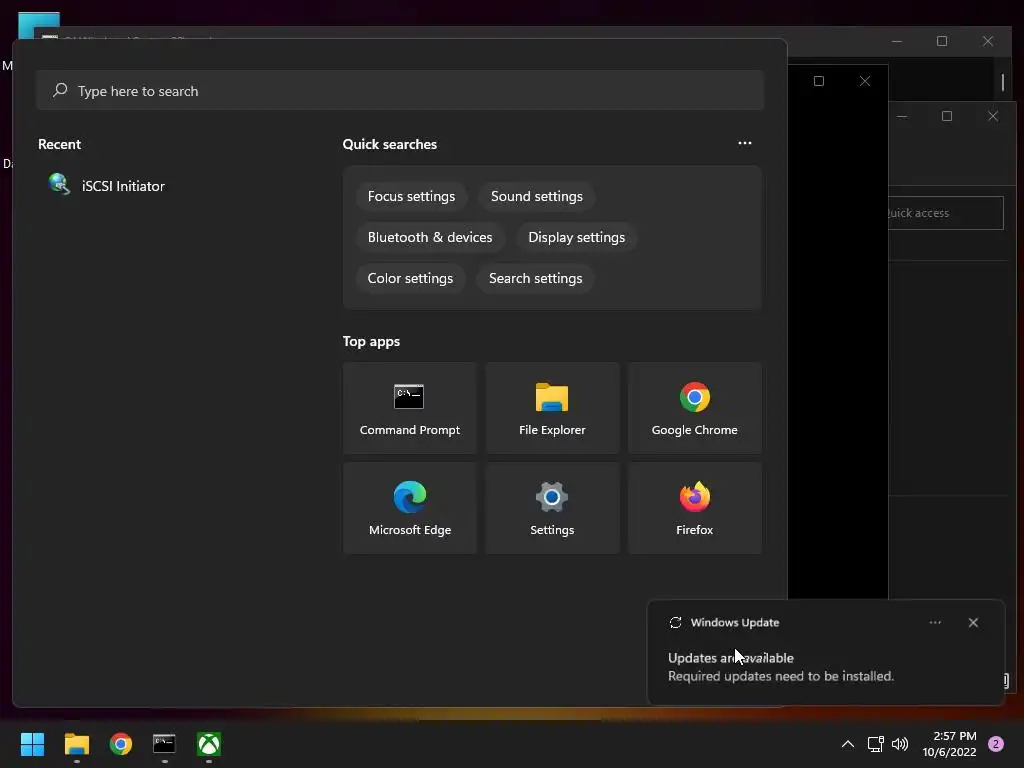Image resolution: width=1024 pixels, height=768 pixels.
Task: Launch File Explorer from Top apps
Action: click(x=552, y=408)
